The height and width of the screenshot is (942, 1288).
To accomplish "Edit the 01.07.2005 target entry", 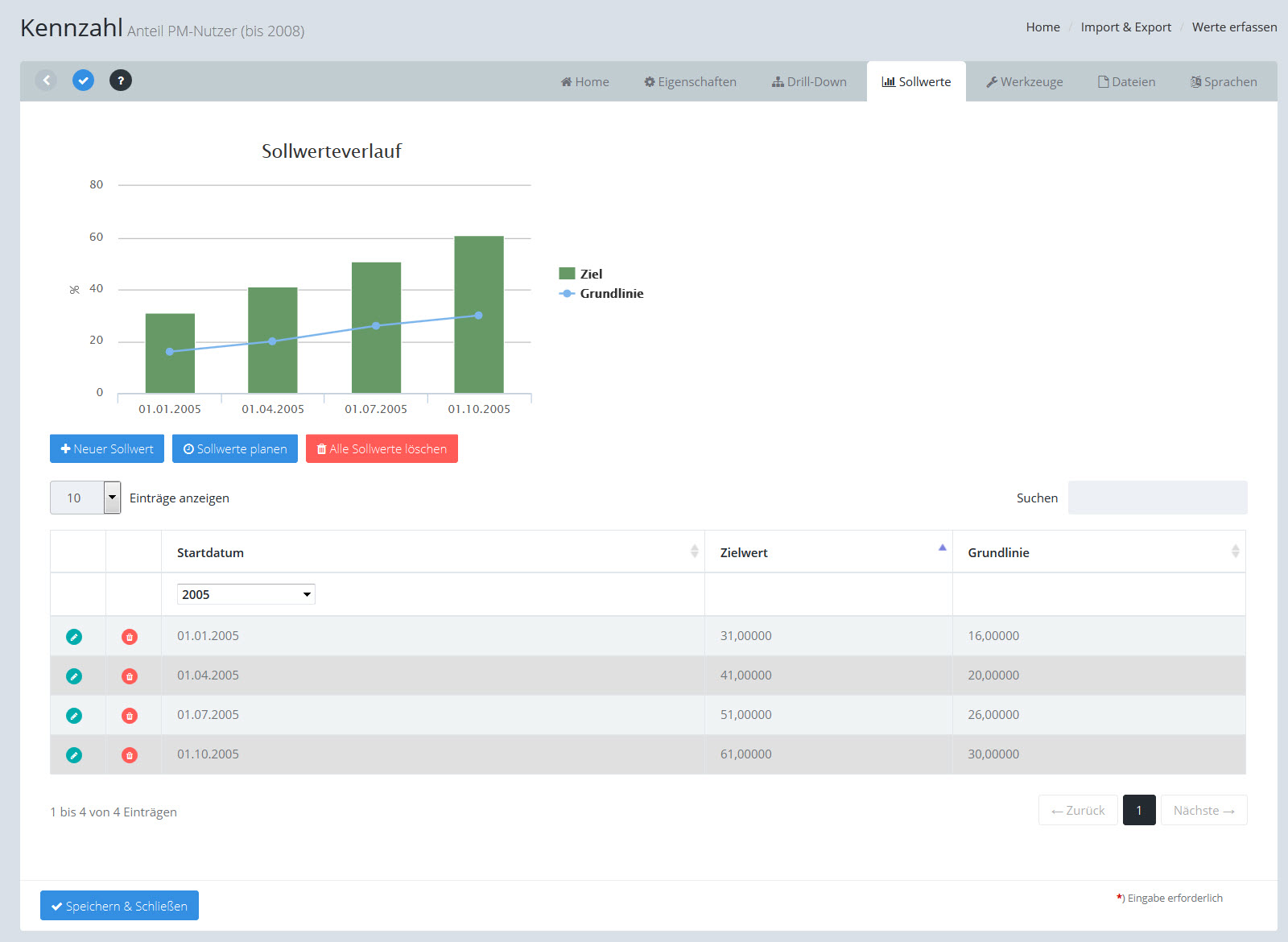I will click(x=74, y=716).
